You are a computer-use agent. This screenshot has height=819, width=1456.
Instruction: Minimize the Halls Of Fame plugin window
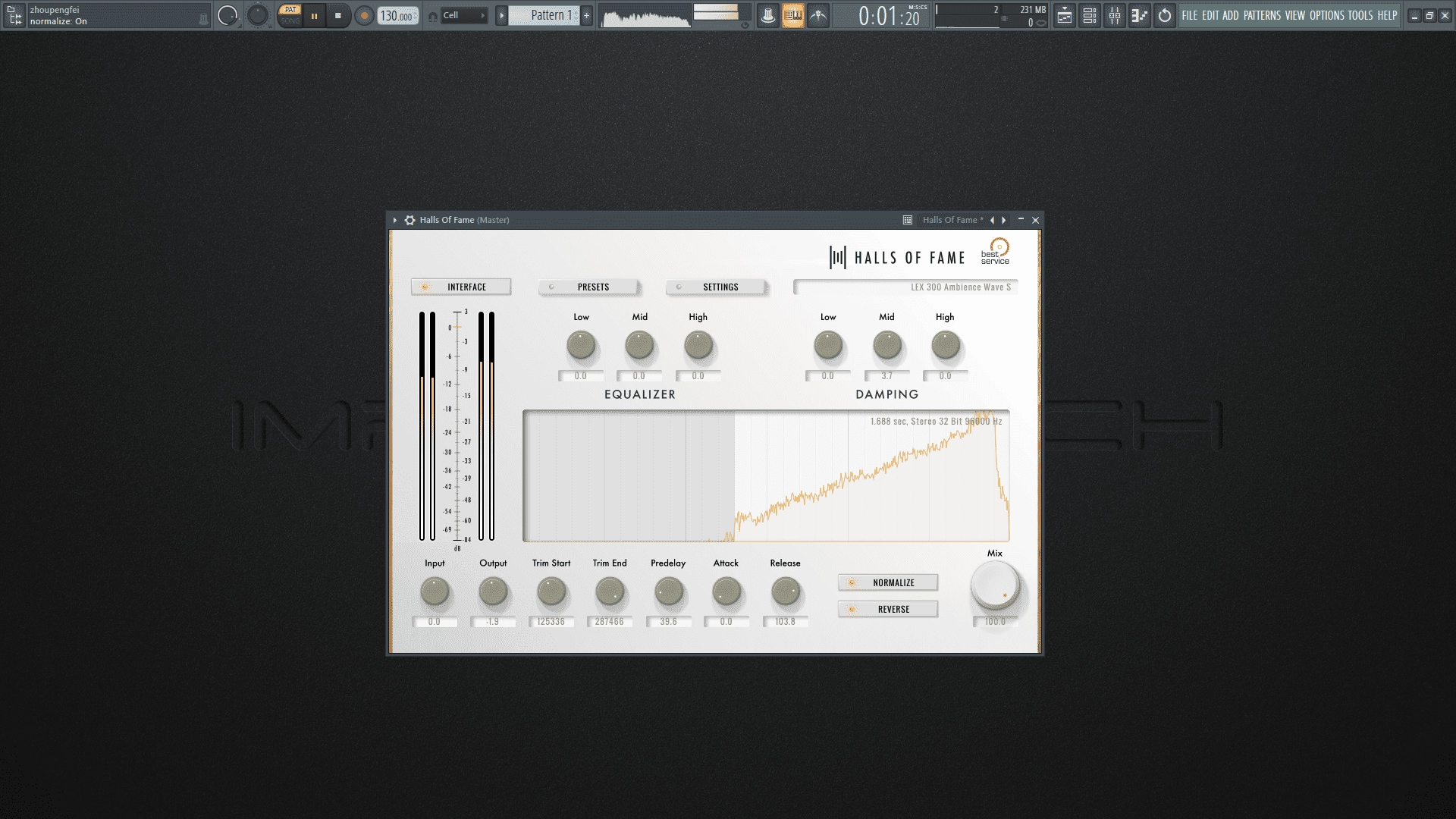coord(1021,220)
